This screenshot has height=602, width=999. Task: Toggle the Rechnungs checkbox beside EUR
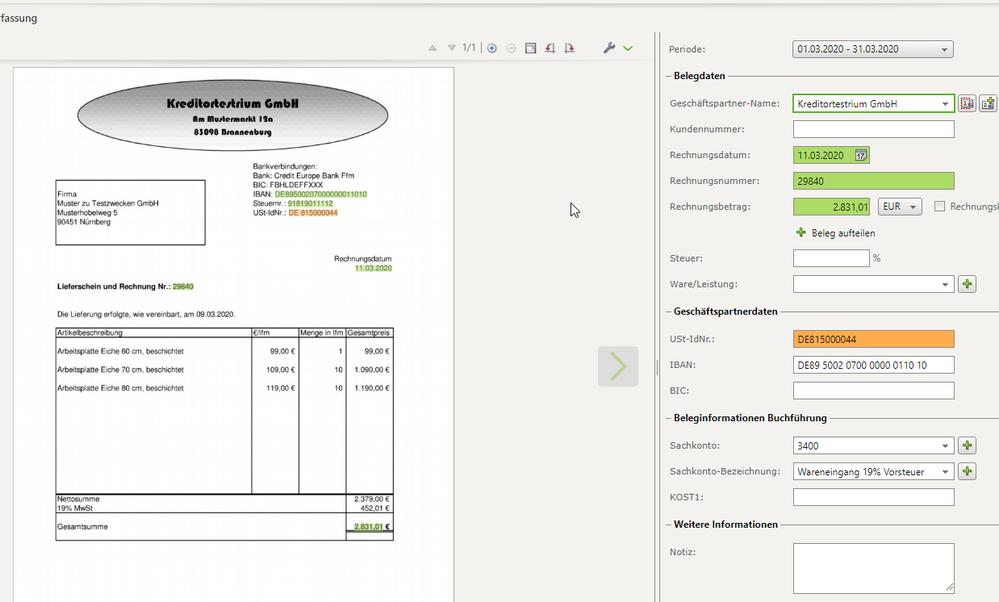click(x=939, y=207)
